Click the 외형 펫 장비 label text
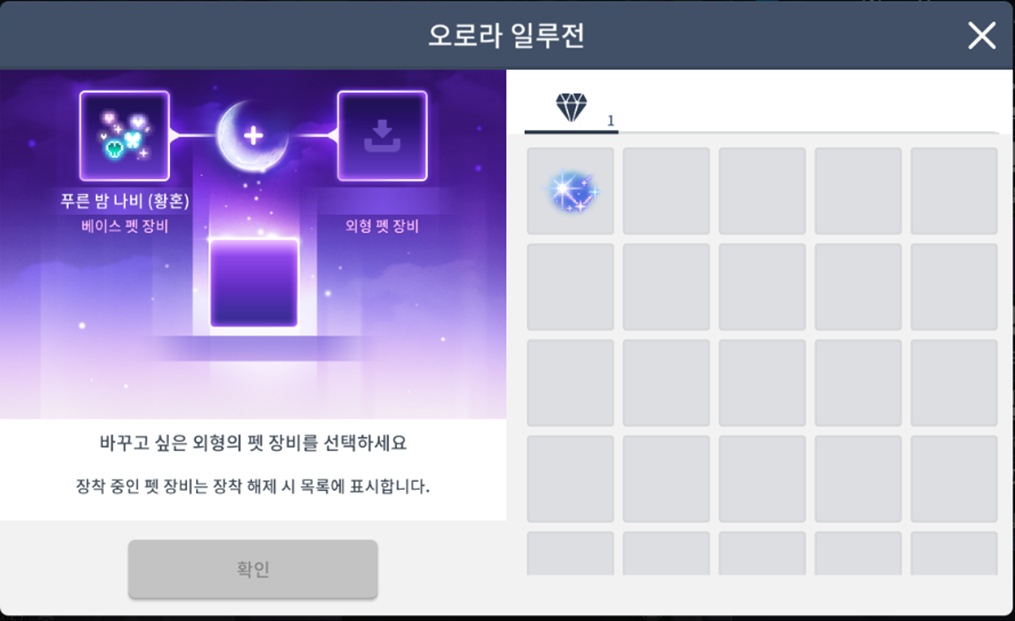This screenshot has height=621, width=1015. pos(382,226)
